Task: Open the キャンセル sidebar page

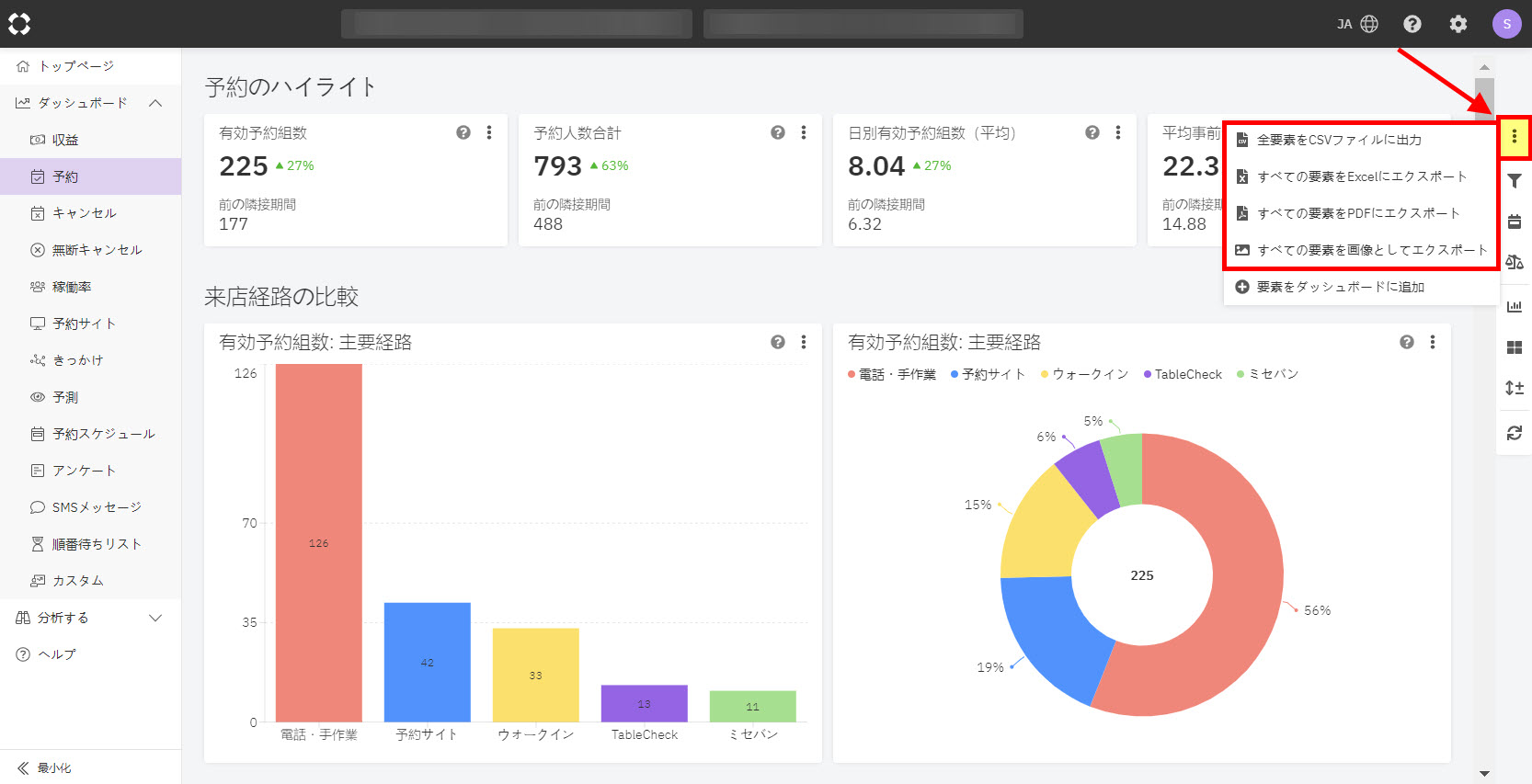Action: (x=84, y=213)
